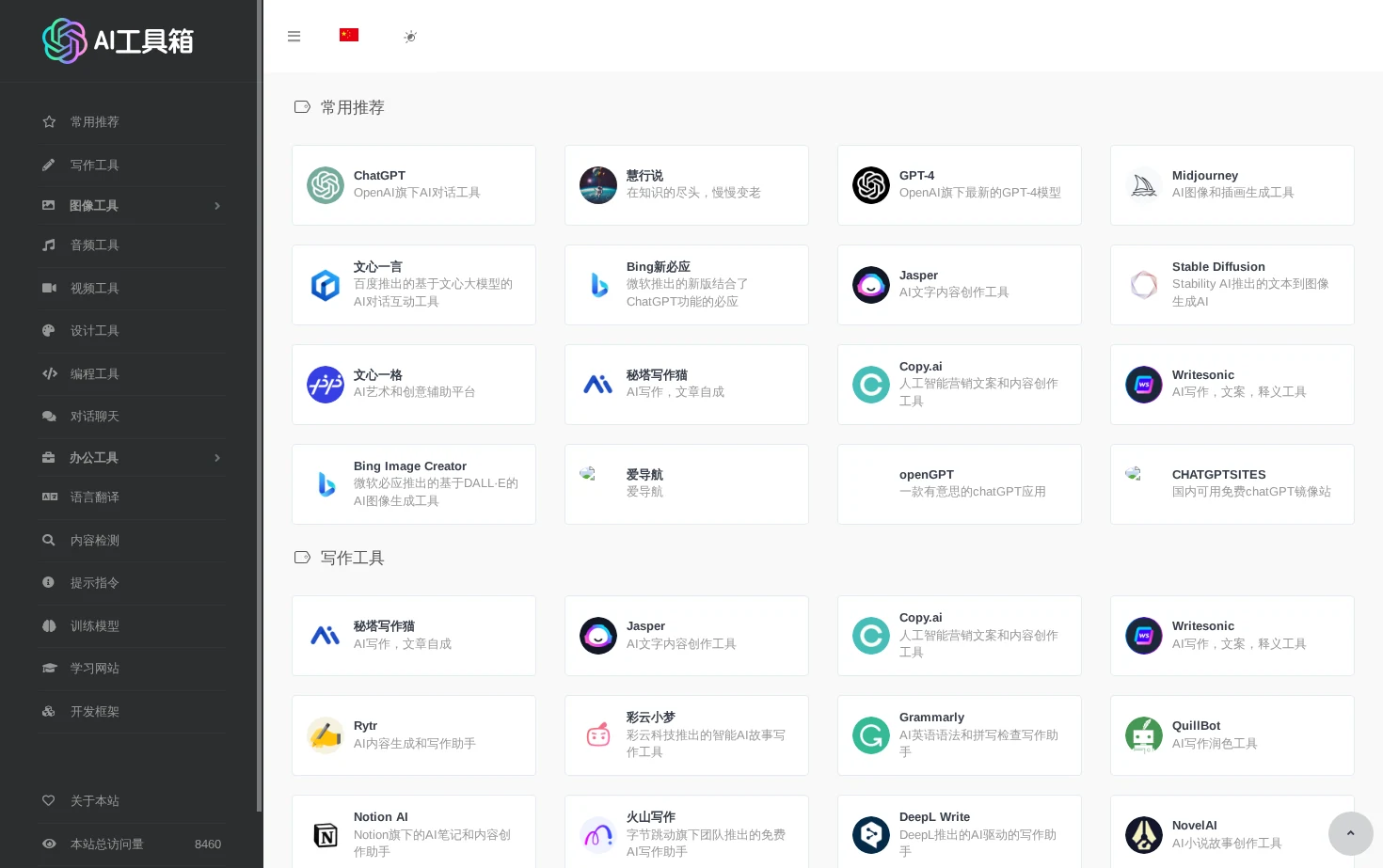Screen dimensions: 1383x868
Task: Click the Stable Diffusion ring icon
Action: click(1144, 285)
